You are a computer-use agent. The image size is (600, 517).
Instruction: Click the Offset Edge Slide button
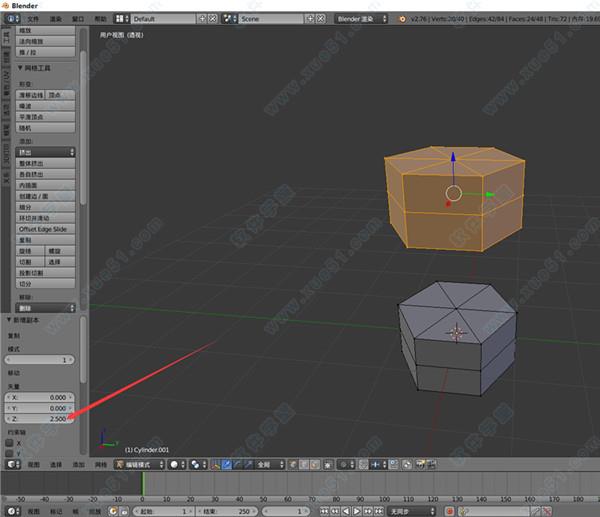[x=45, y=229]
